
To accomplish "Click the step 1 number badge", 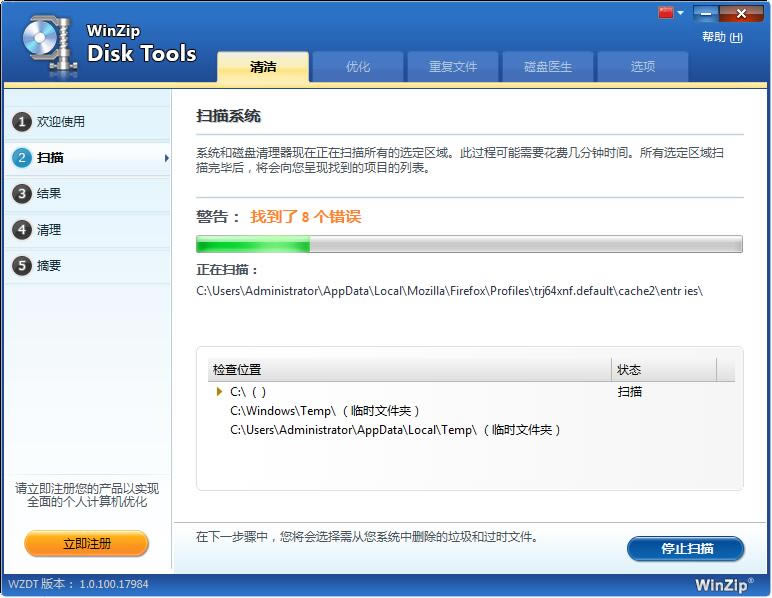I will (22, 122).
